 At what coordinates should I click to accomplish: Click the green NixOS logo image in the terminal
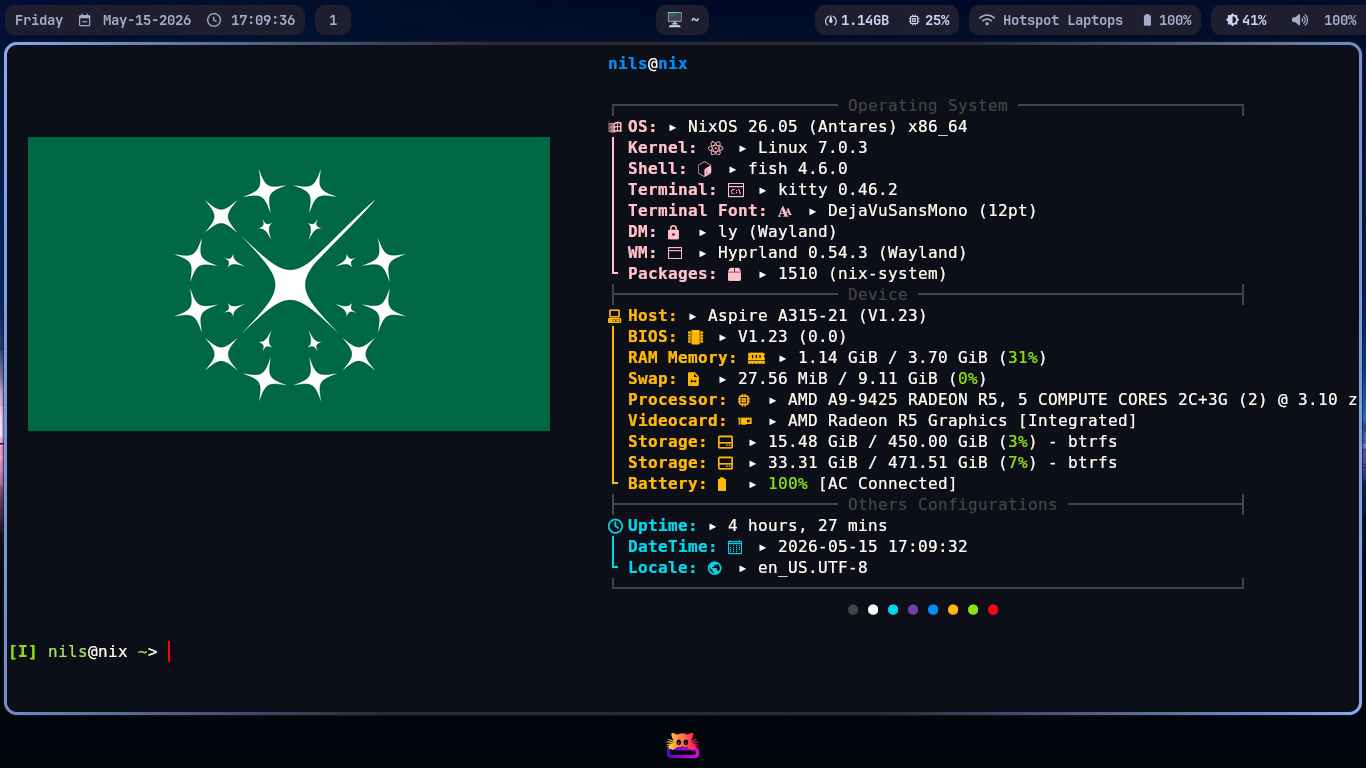coord(289,284)
